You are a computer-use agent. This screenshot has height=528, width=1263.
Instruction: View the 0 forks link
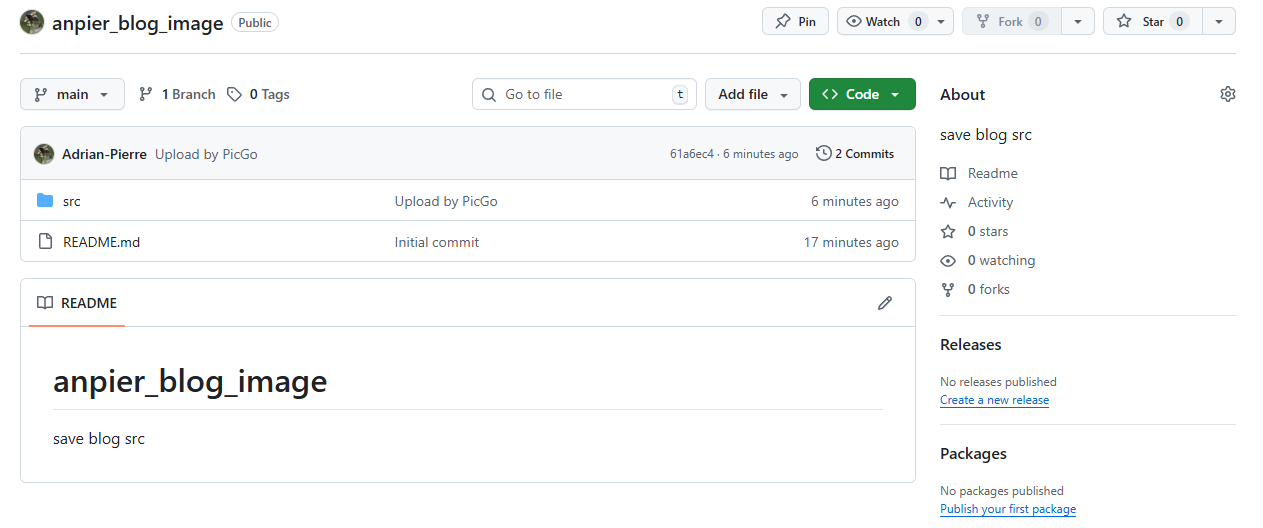[x=975, y=289]
